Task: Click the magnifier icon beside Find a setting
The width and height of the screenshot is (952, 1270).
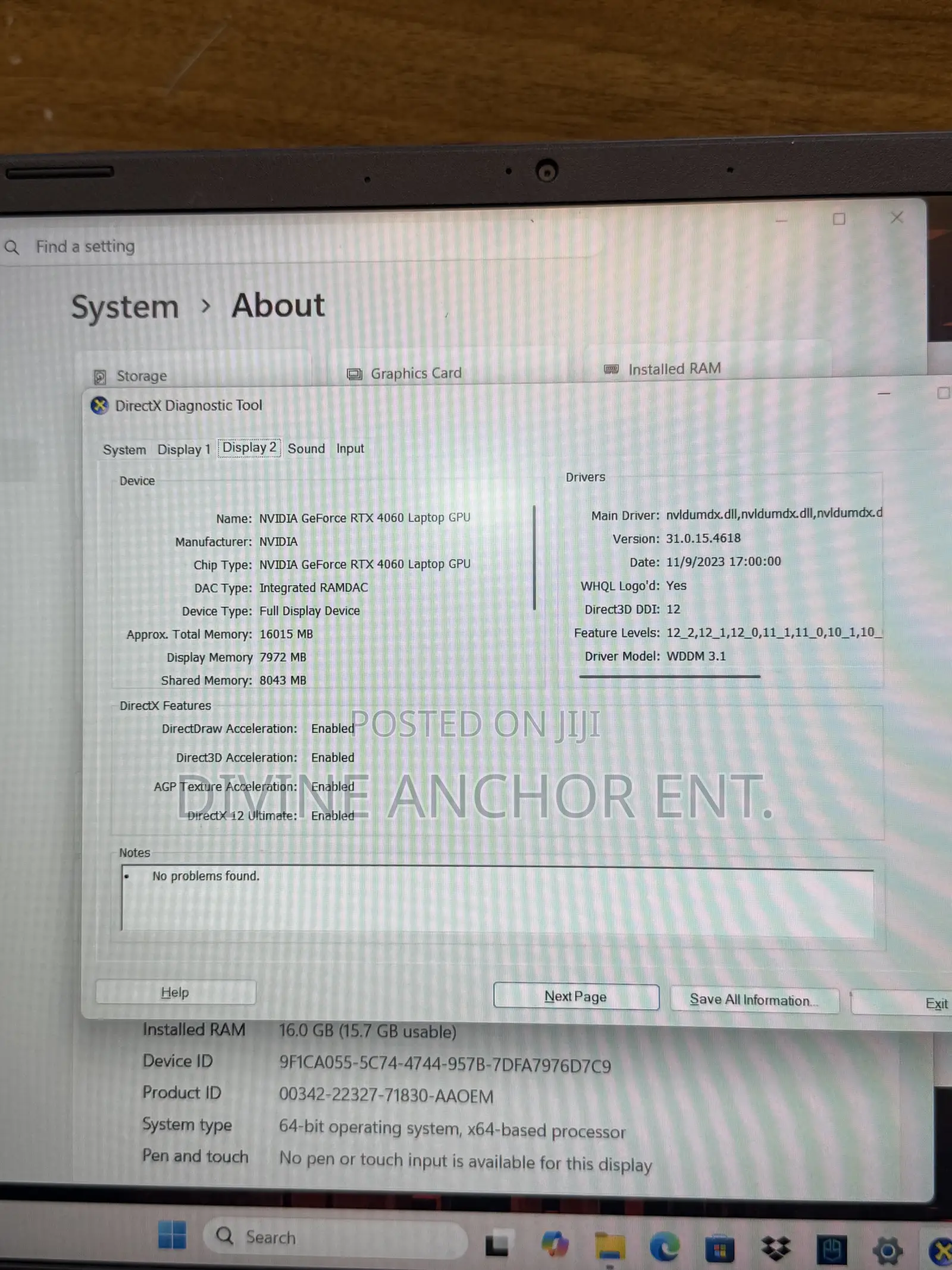Action: point(12,246)
